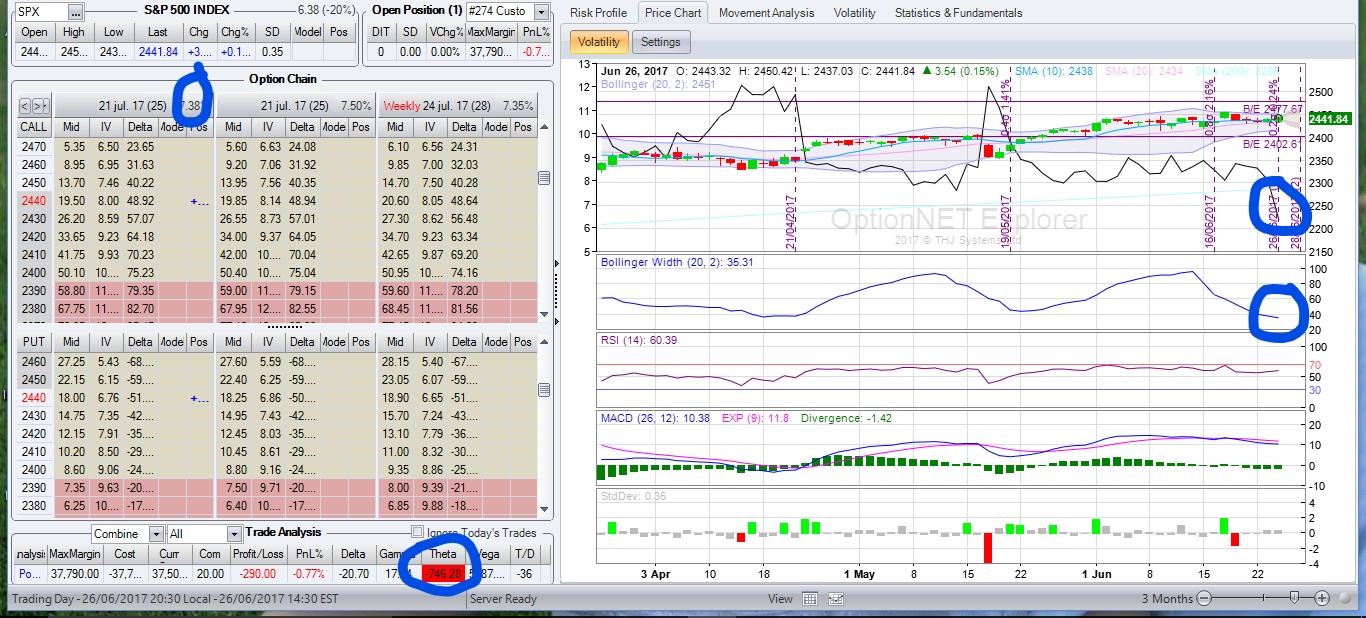The width and height of the screenshot is (1366, 618).
Task: Click the chart Settings button
Action: [660, 42]
